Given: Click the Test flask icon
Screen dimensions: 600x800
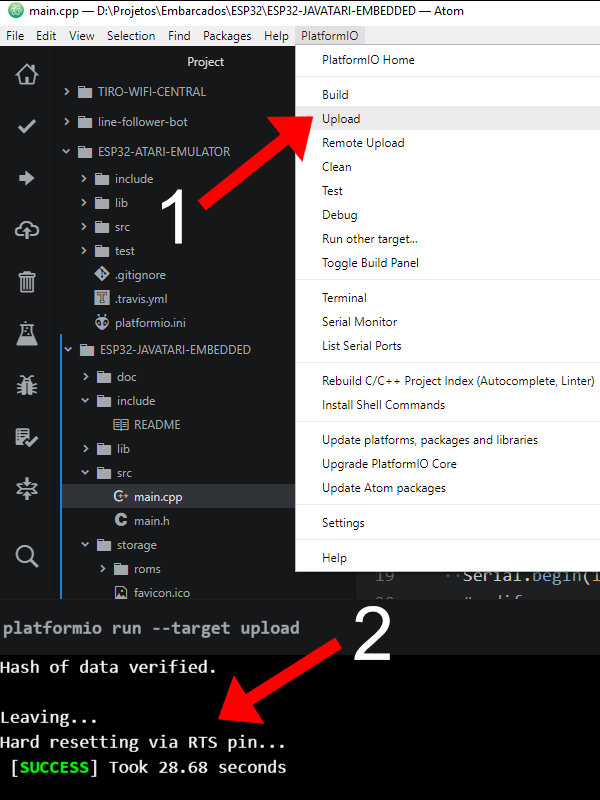Looking at the screenshot, I should click(27, 334).
